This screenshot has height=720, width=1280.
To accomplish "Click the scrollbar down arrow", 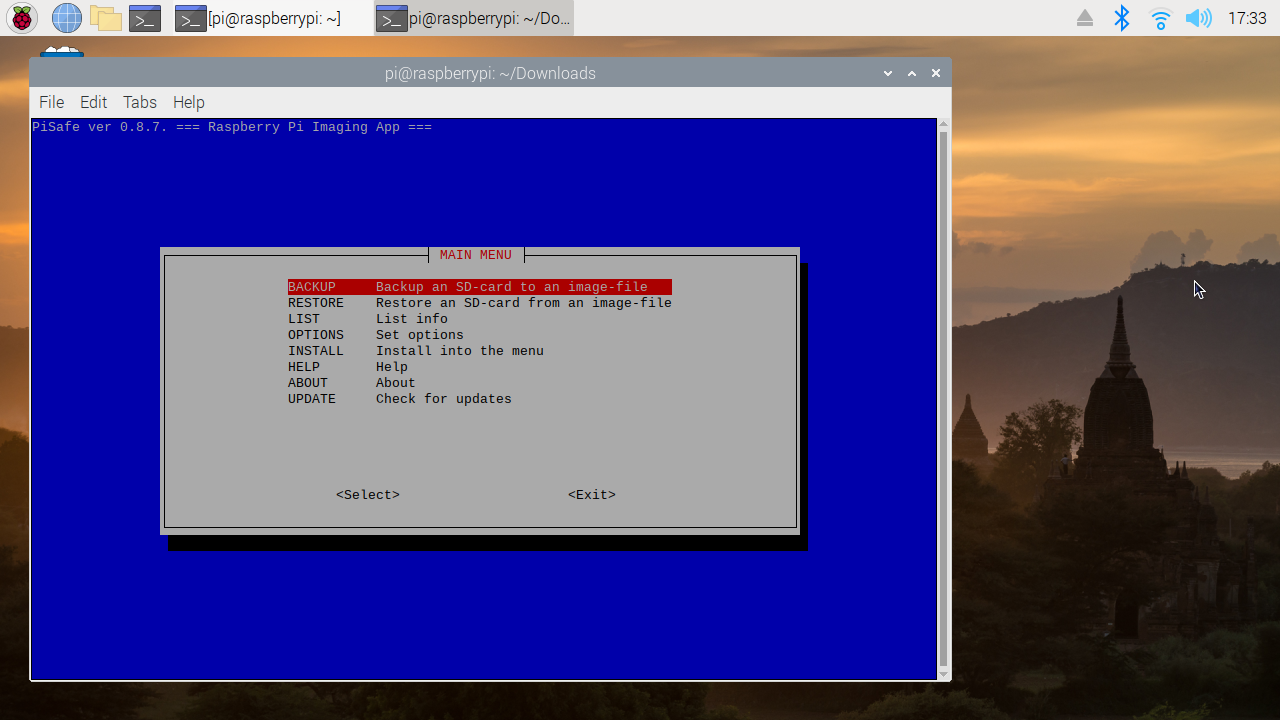I will pos(943,675).
